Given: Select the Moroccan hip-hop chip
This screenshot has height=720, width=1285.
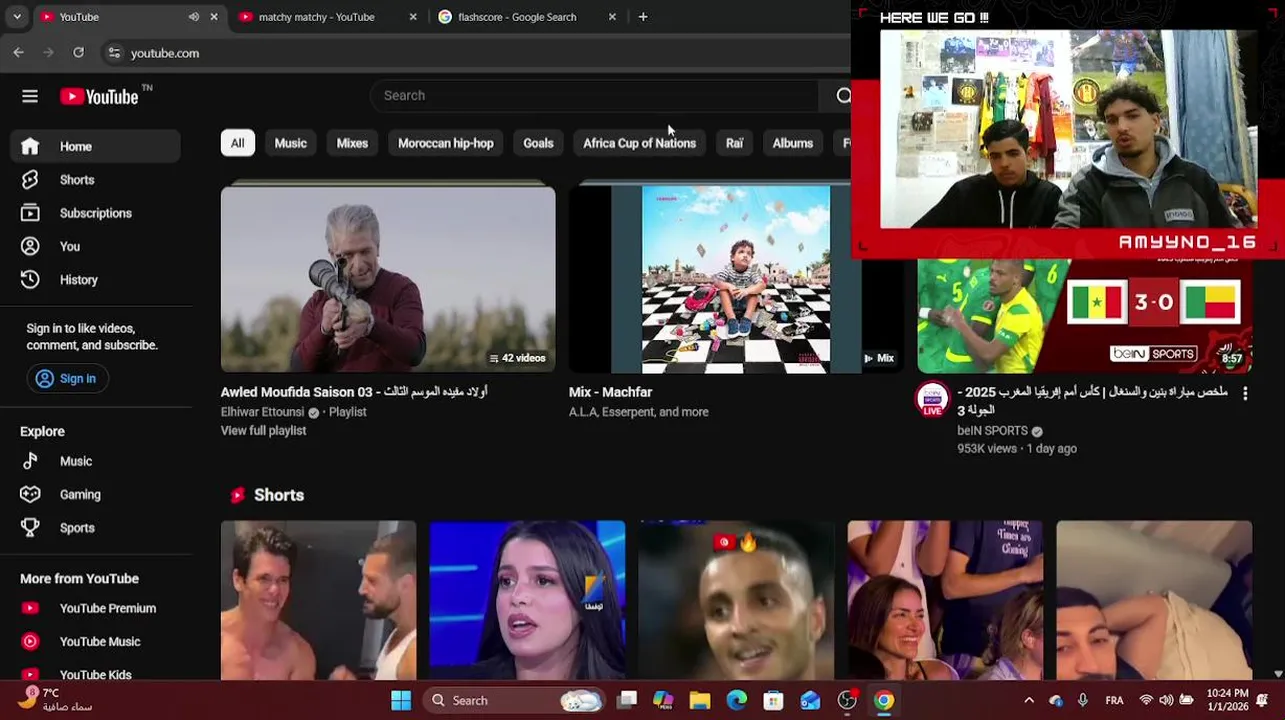Looking at the screenshot, I should pos(445,143).
